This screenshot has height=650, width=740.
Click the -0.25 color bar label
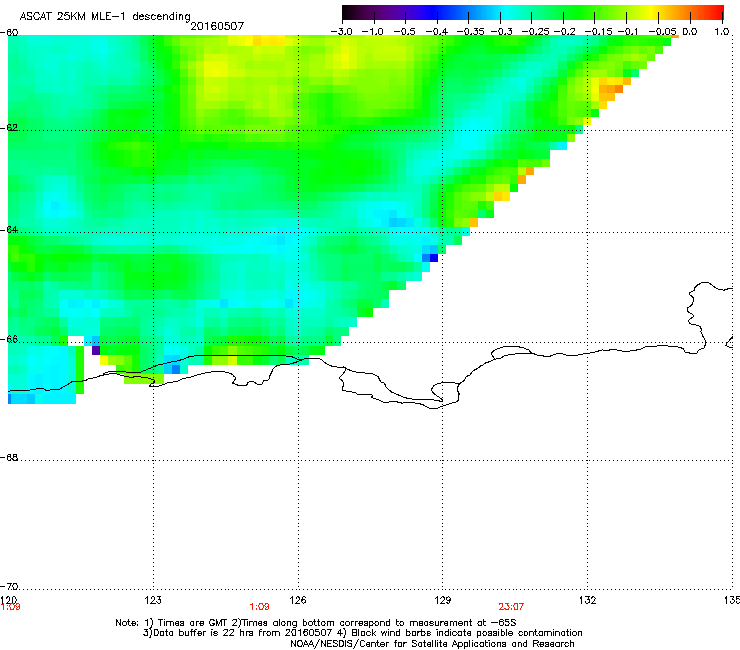[535, 32]
